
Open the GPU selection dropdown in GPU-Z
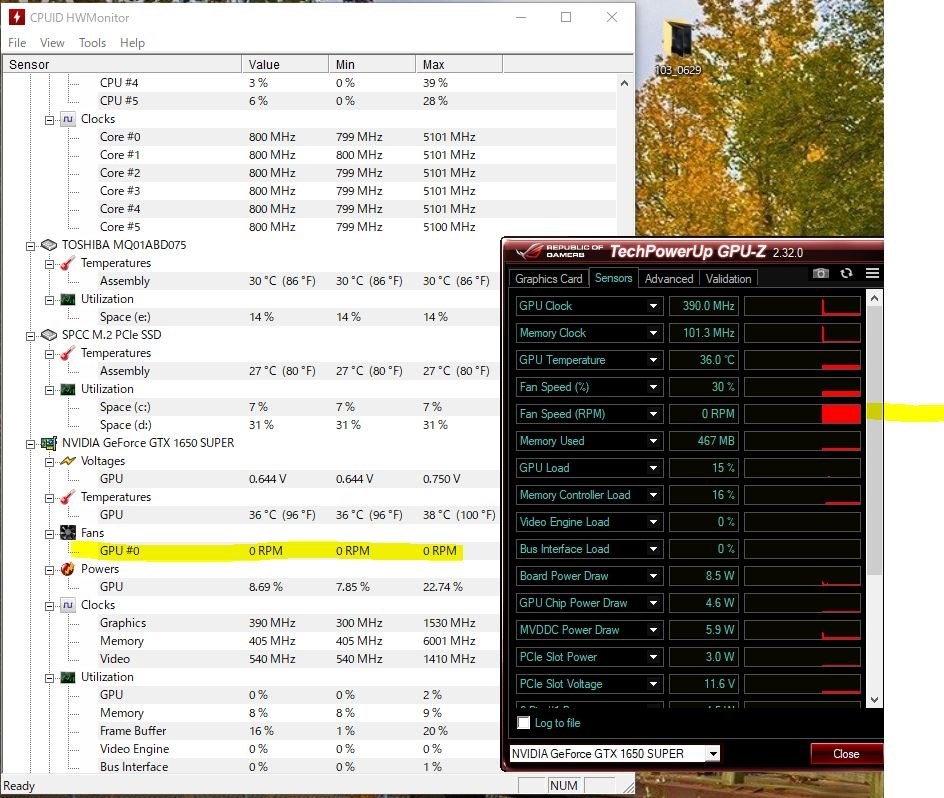click(713, 753)
